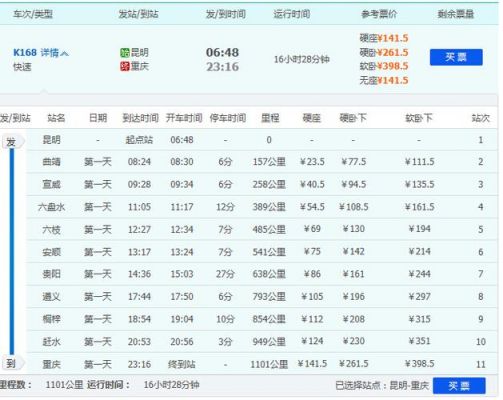Select the 六枝 station name
The image size is (503, 400).
52,229
